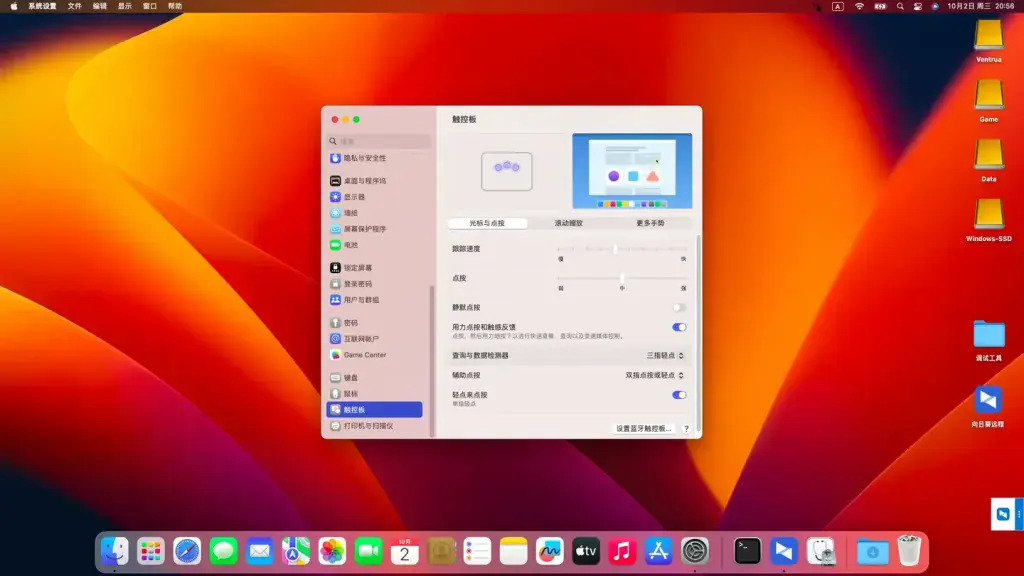
Task: Open 桌面与程序坞 settings in the sidebar
Action: [x=374, y=181]
